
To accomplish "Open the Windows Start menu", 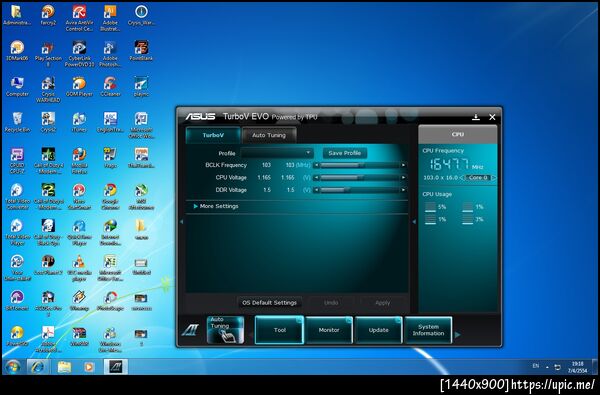I will [x=13, y=367].
